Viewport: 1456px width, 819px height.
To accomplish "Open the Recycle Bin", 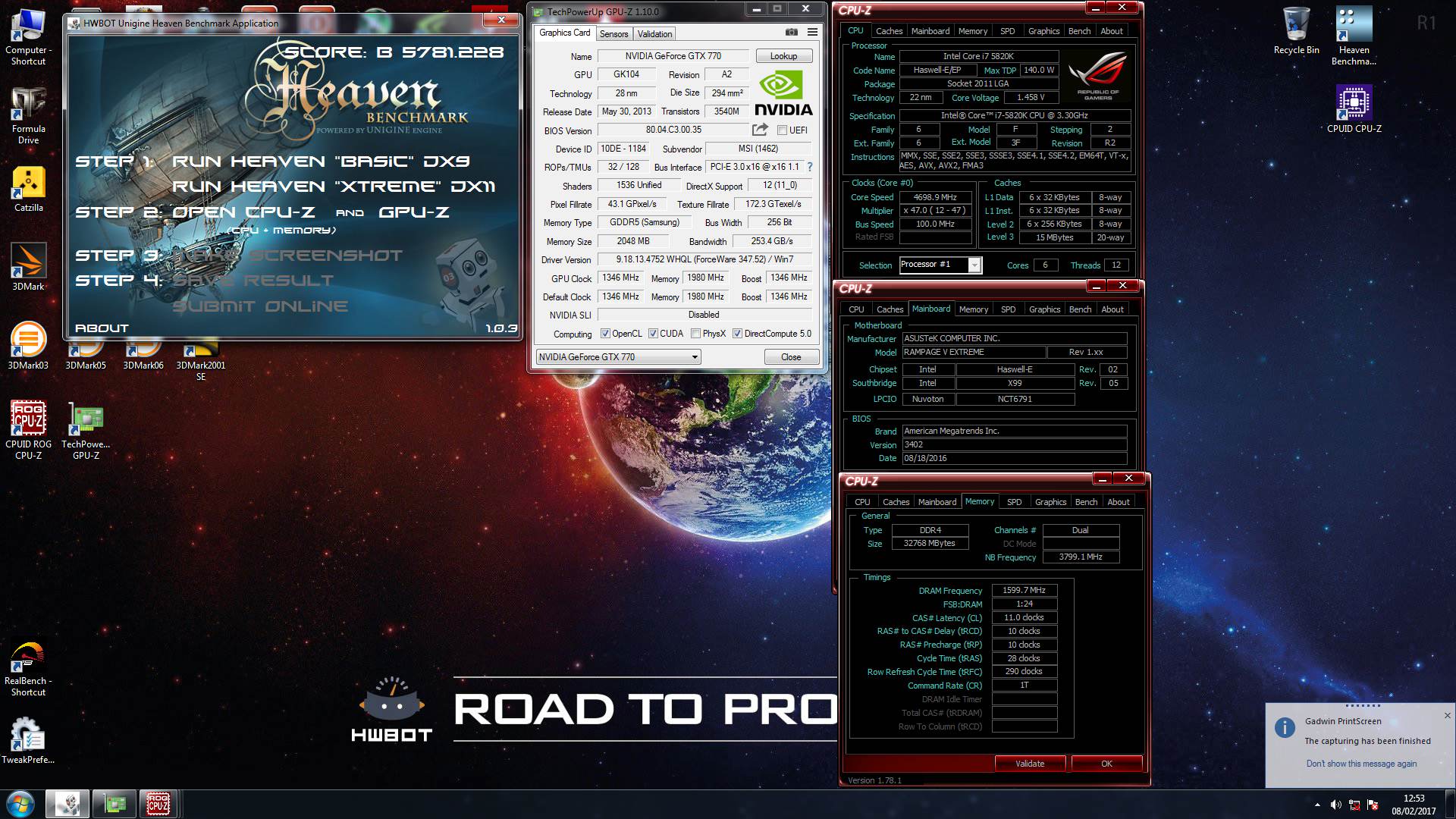I will [1296, 31].
